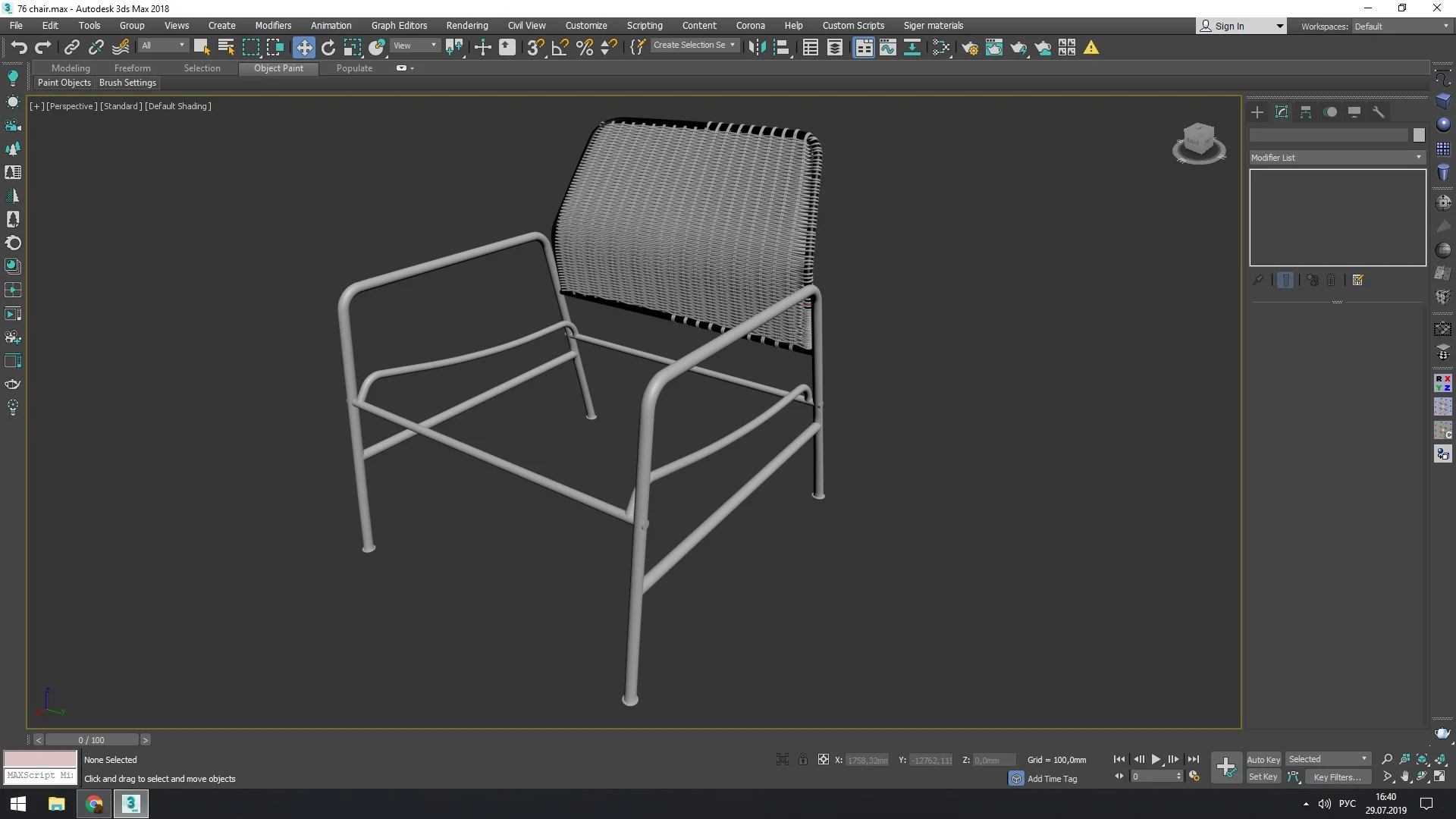Screen dimensions: 1456x819
Task: Activate Select and Rotate tool
Action: [328, 48]
